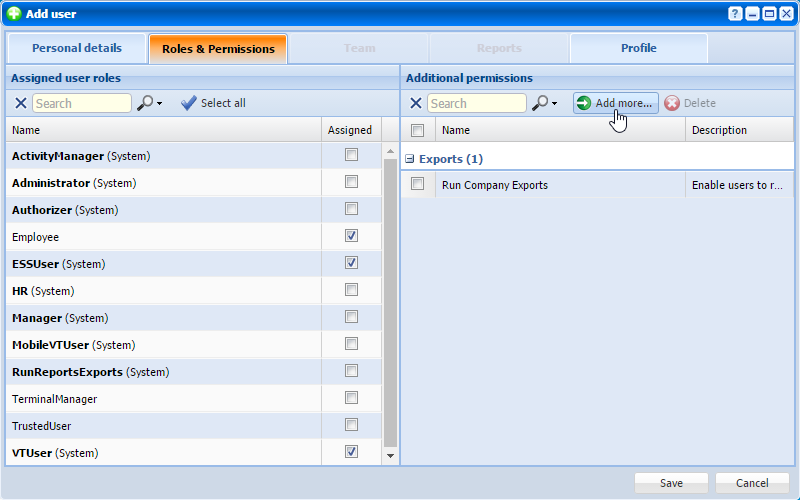Uncheck the Employee role checkbox
The width and height of the screenshot is (800, 500).
pos(351,236)
